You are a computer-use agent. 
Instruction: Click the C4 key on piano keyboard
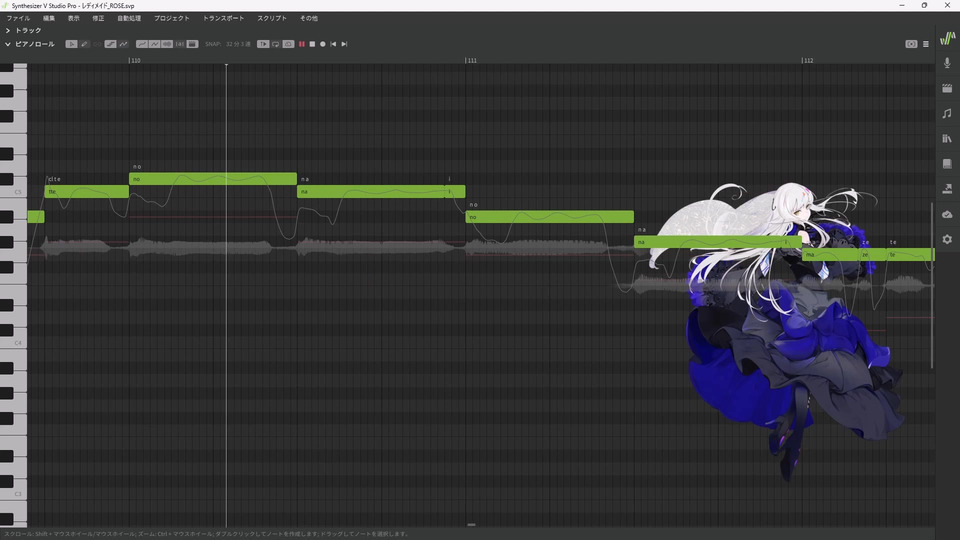pyautogui.click(x=13, y=343)
